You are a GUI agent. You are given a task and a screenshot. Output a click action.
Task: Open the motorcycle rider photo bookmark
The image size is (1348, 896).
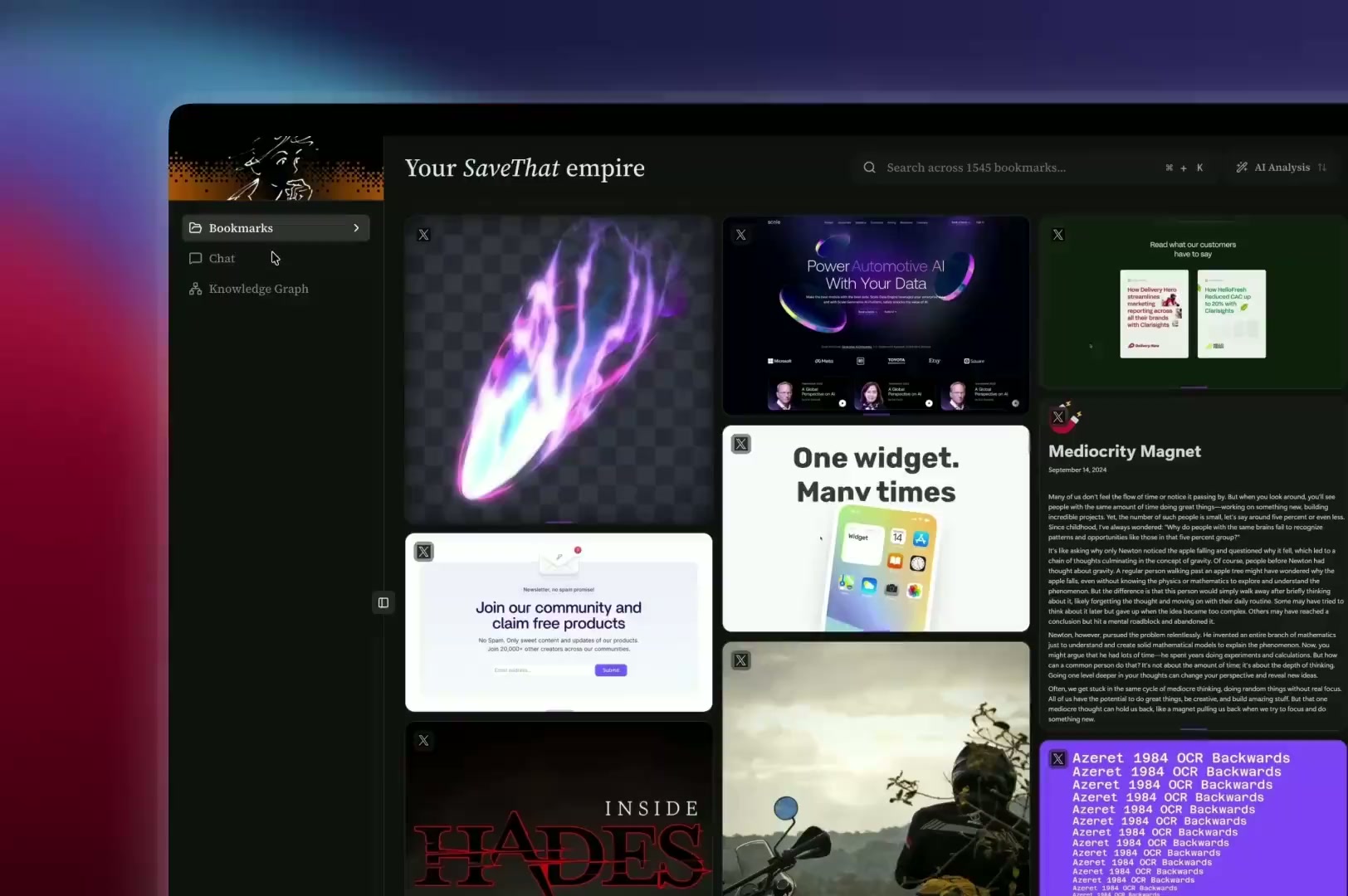click(x=876, y=769)
